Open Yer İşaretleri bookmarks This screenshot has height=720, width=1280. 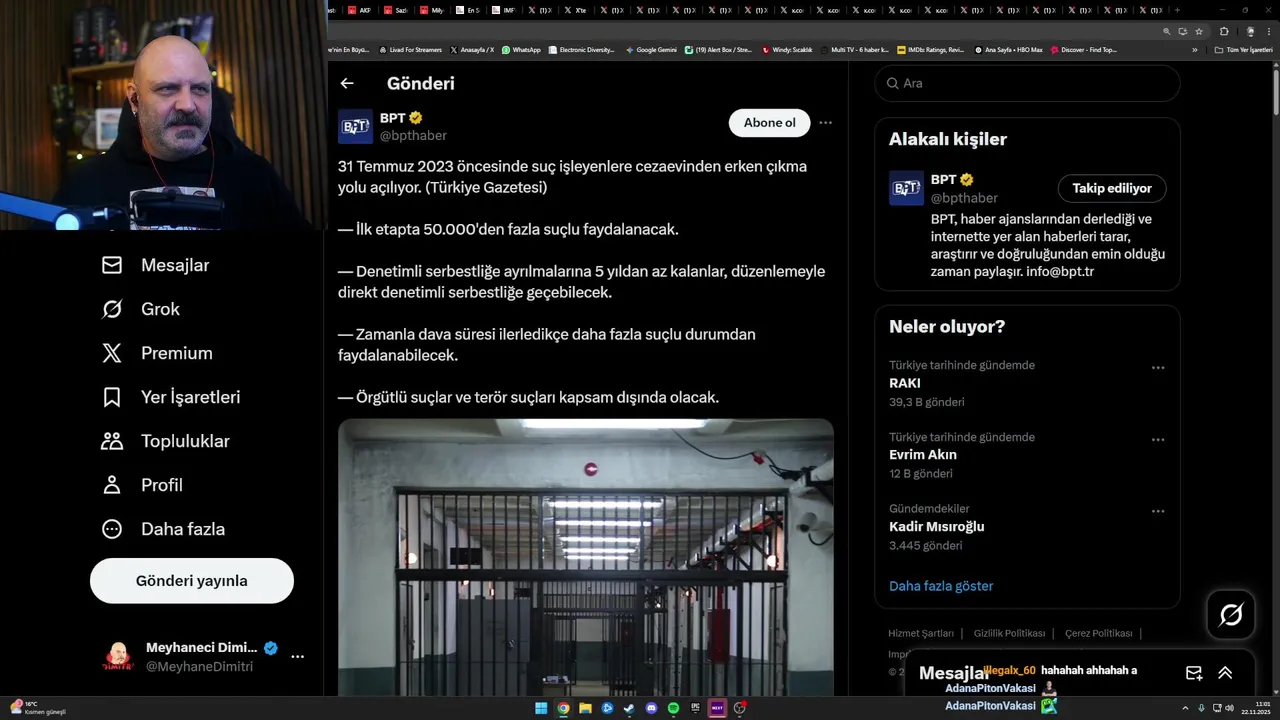[171, 397]
